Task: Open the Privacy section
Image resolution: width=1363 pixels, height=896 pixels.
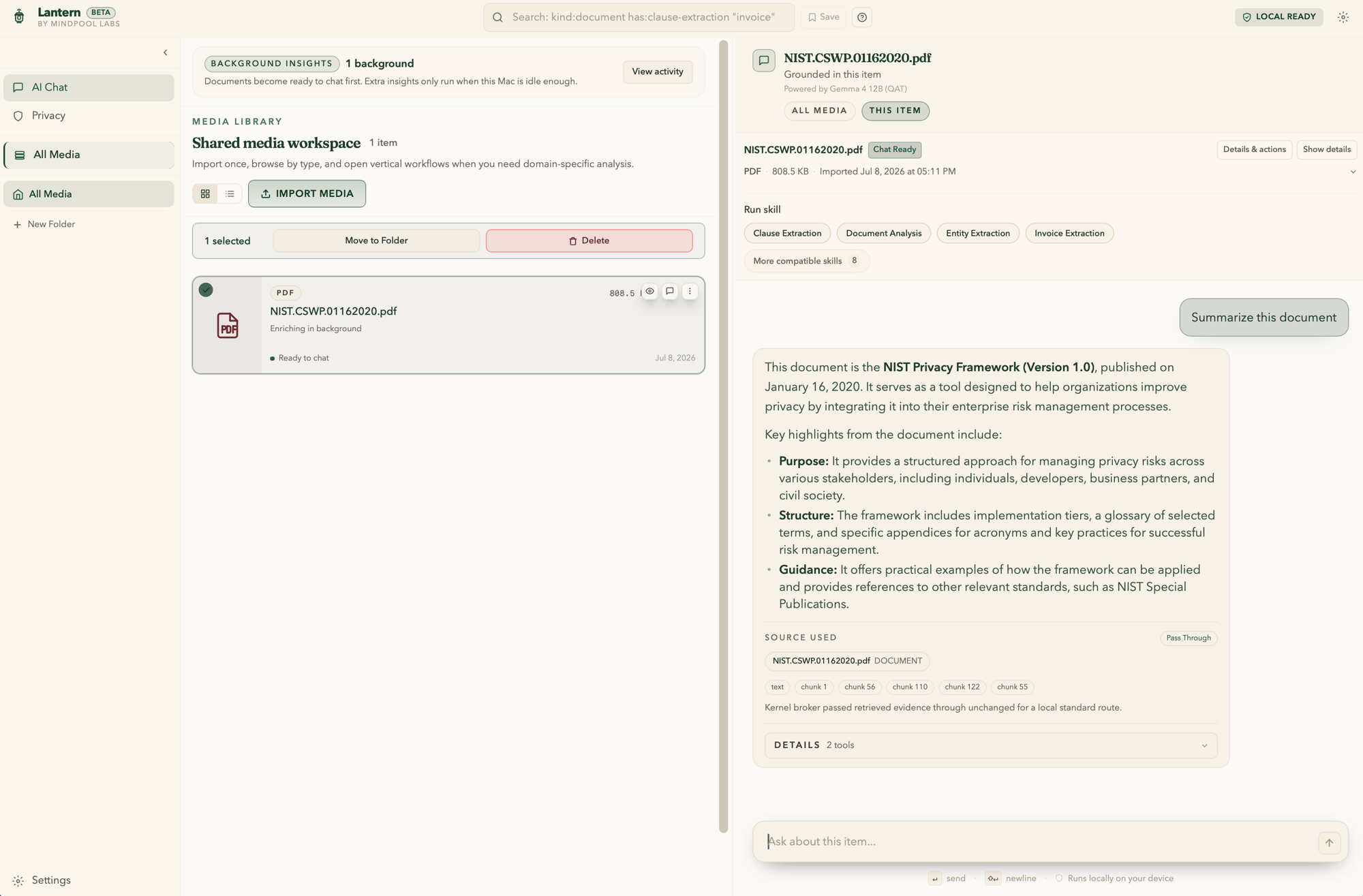Action: point(89,116)
